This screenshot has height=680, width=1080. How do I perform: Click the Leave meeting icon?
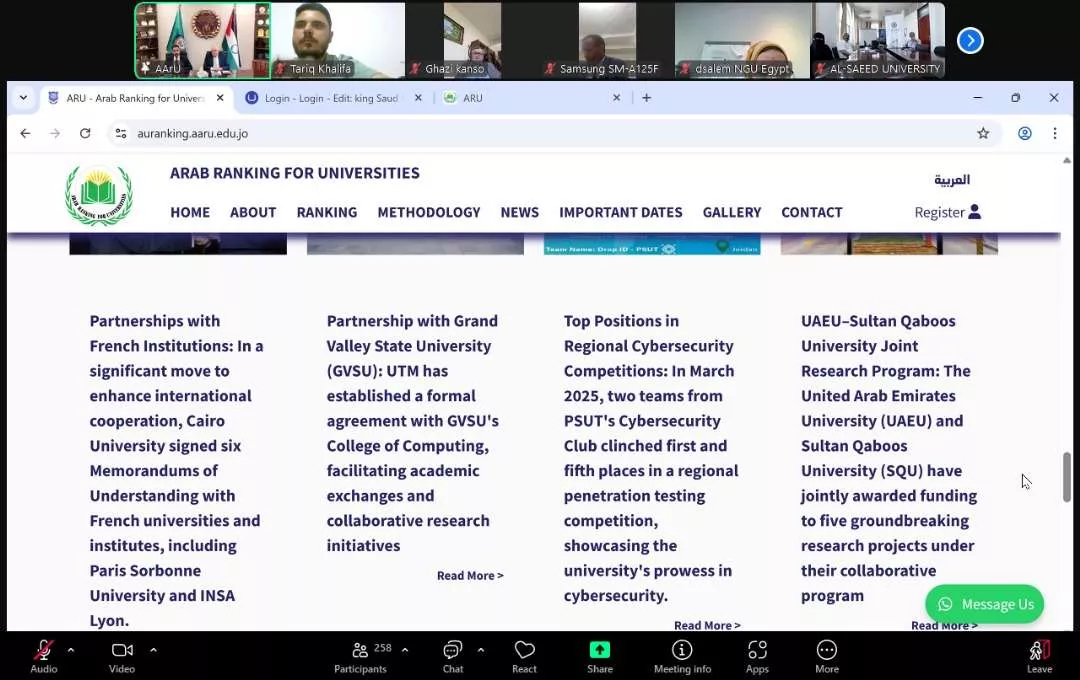[x=1039, y=650]
